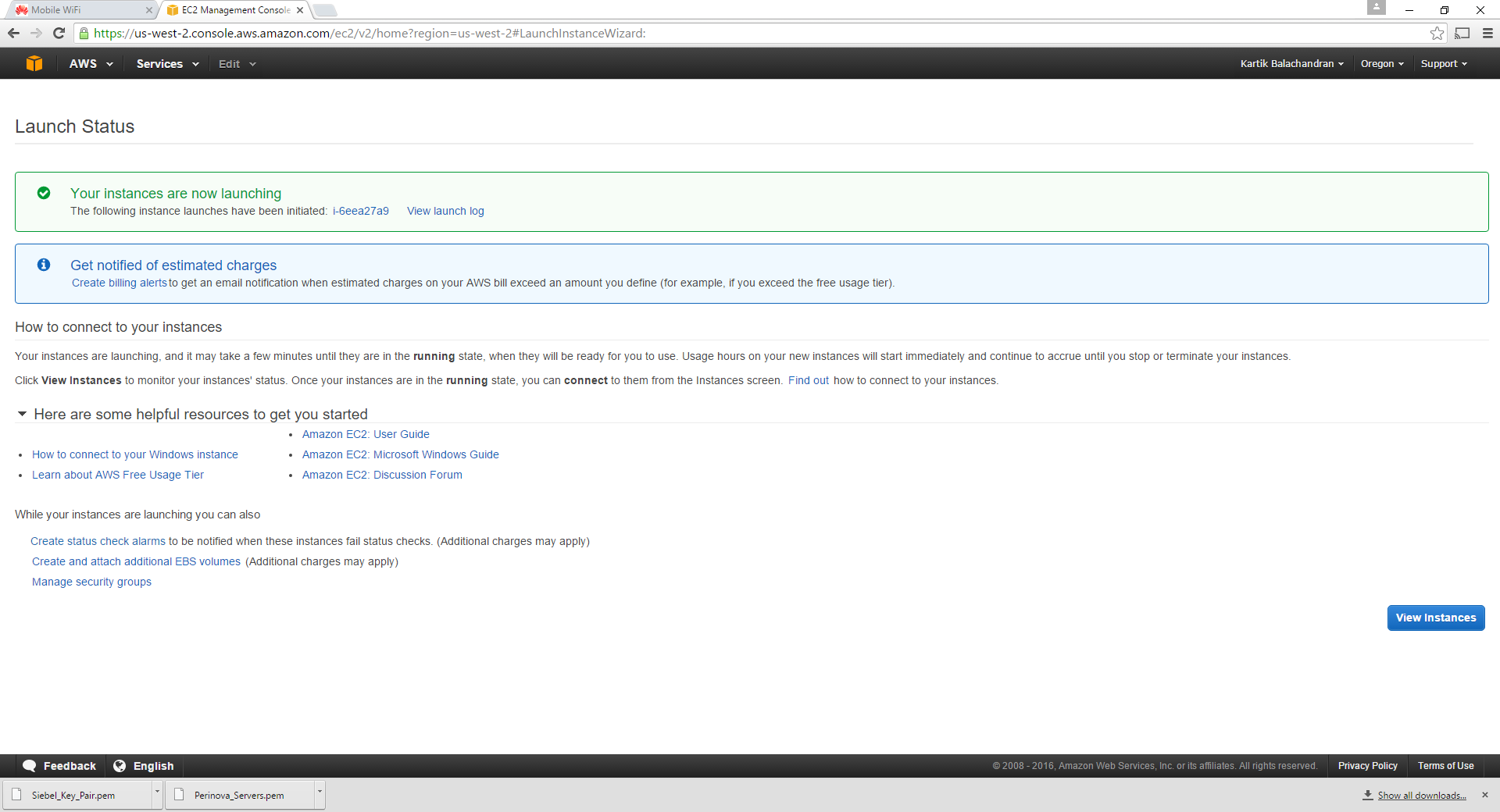This screenshot has height=812, width=1500.
Task: Open the Terms of Use link
Action: [1445, 766]
